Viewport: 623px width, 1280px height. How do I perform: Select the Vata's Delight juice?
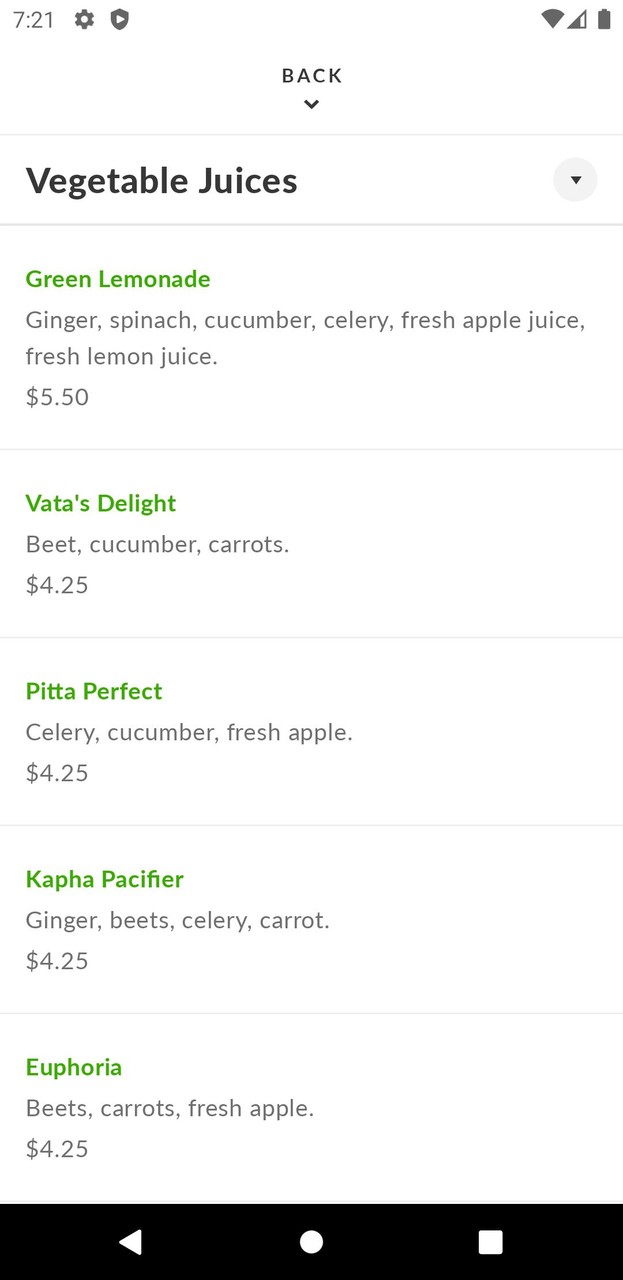[100, 503]
